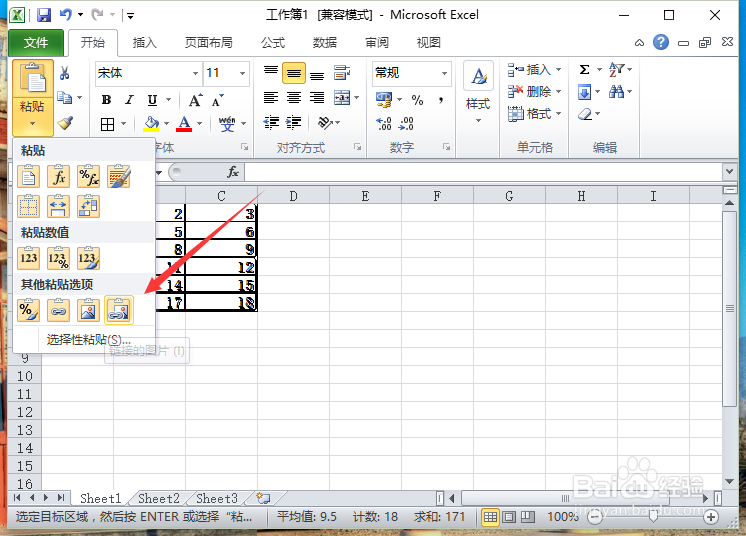Open the font size dropdown showing 11
This screenshot has width=746, height=536.
tap(243, 73)
